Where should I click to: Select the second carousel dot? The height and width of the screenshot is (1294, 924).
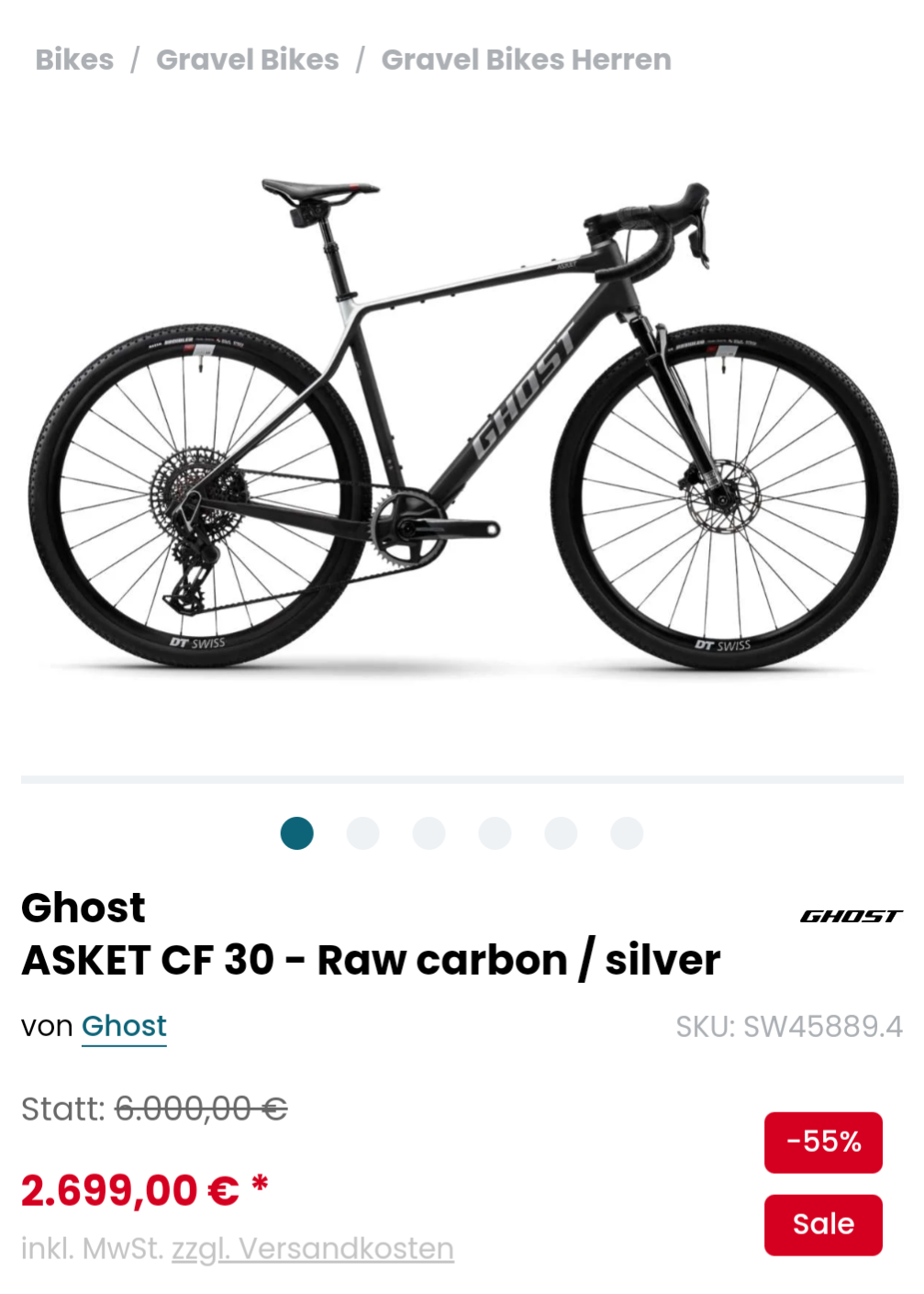point(362,833)
